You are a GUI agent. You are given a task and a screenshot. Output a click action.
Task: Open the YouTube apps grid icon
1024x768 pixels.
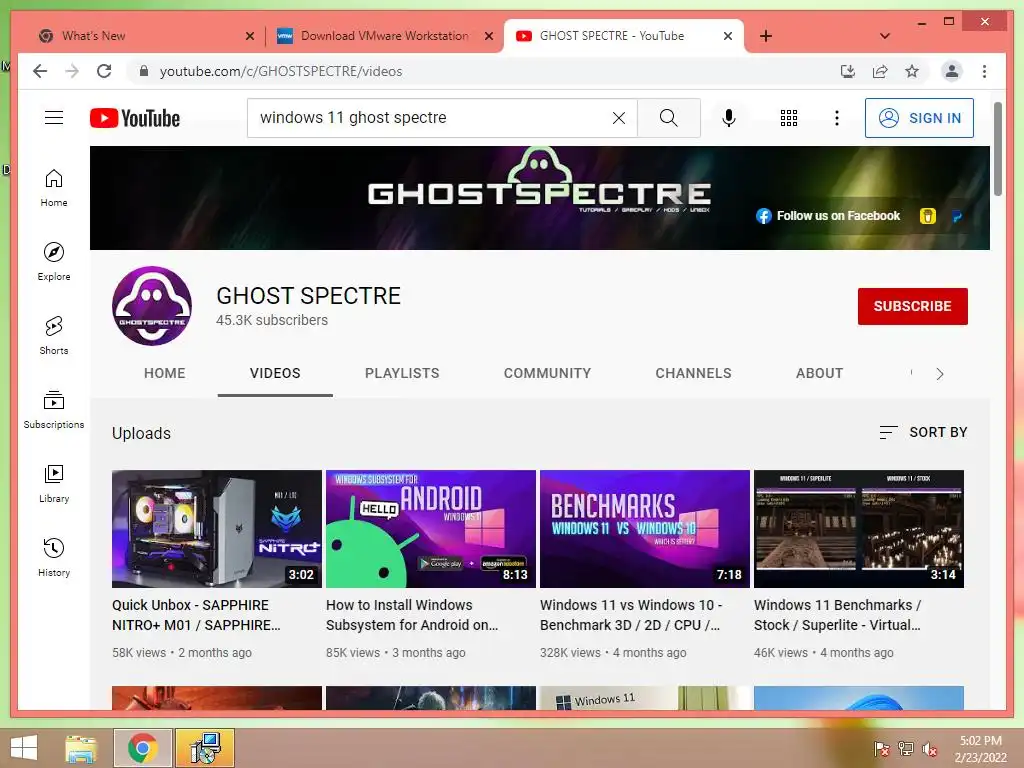(x=788, y=118)
